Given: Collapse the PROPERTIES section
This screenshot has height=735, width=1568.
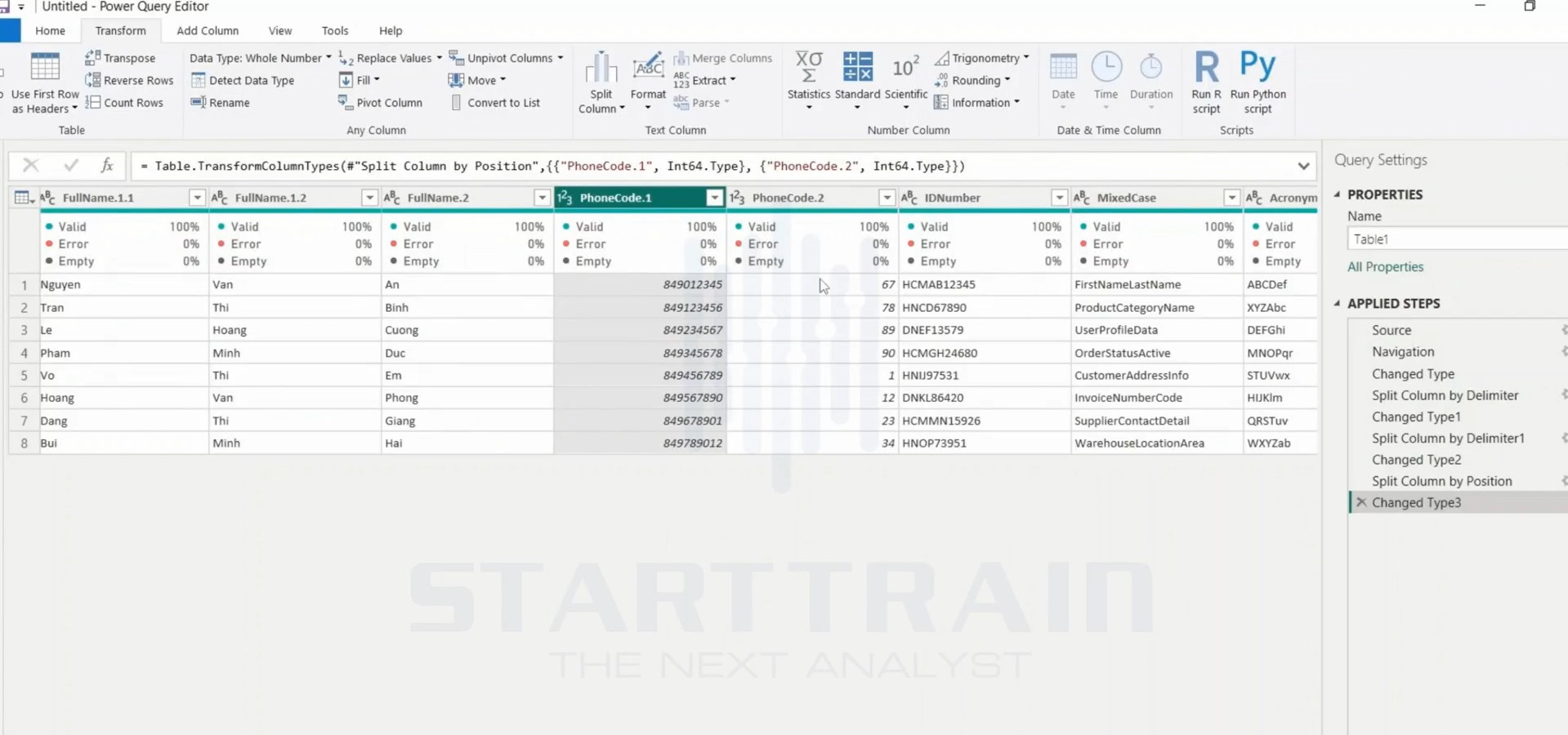Looking at the screenshot, I should [1338, 194].
